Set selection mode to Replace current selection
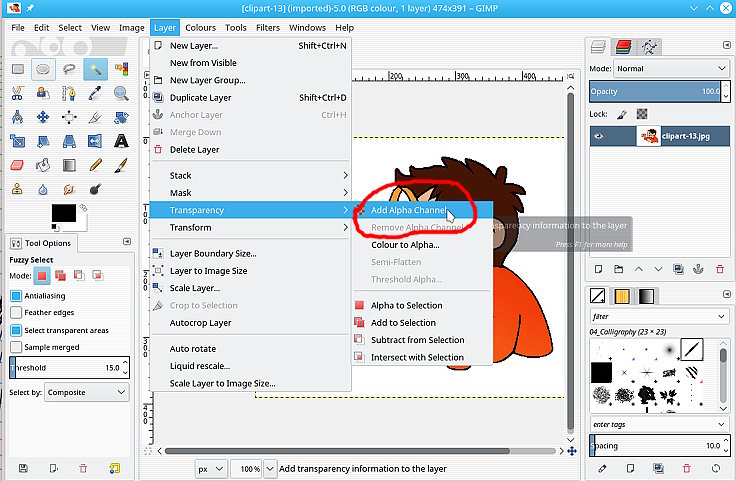This screenshot has width=736, height=481. (x=42, y=275)
